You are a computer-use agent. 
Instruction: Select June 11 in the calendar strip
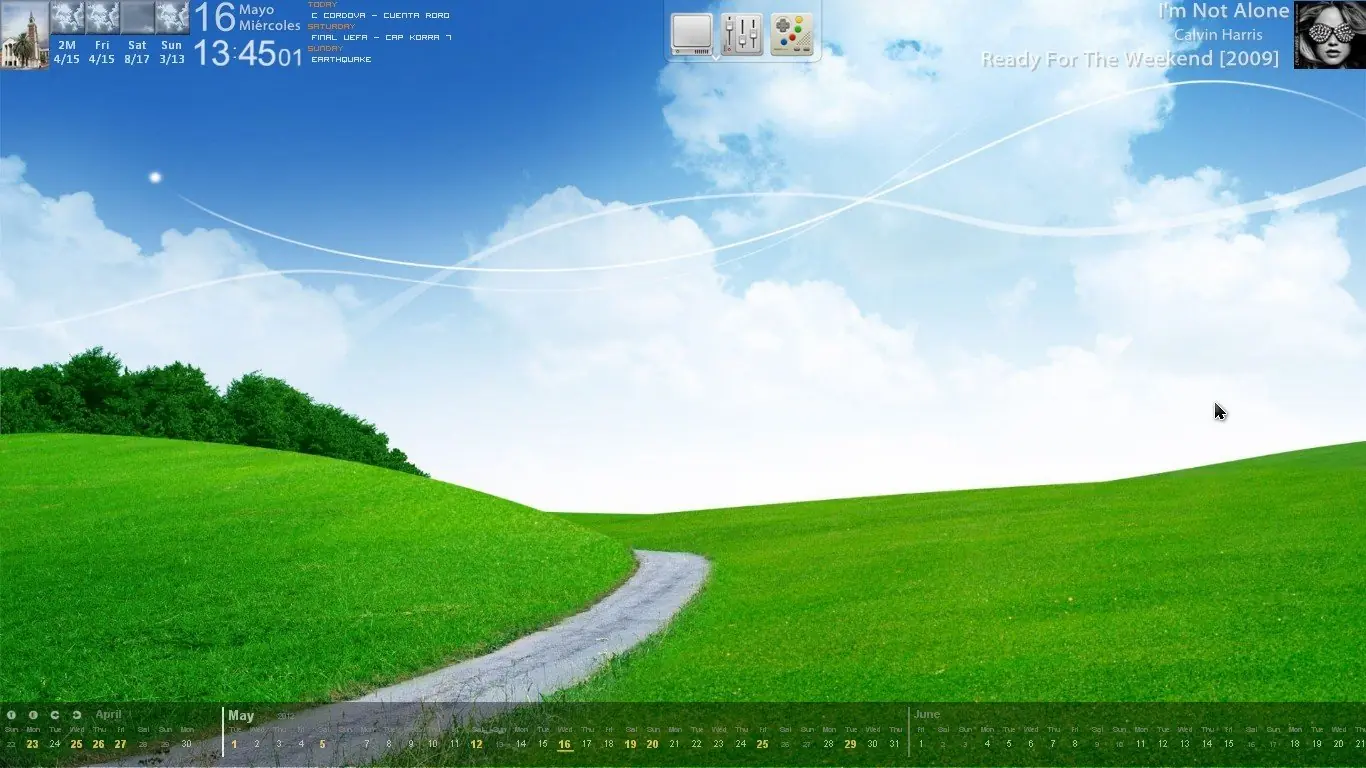click(x=1140, y=744)
